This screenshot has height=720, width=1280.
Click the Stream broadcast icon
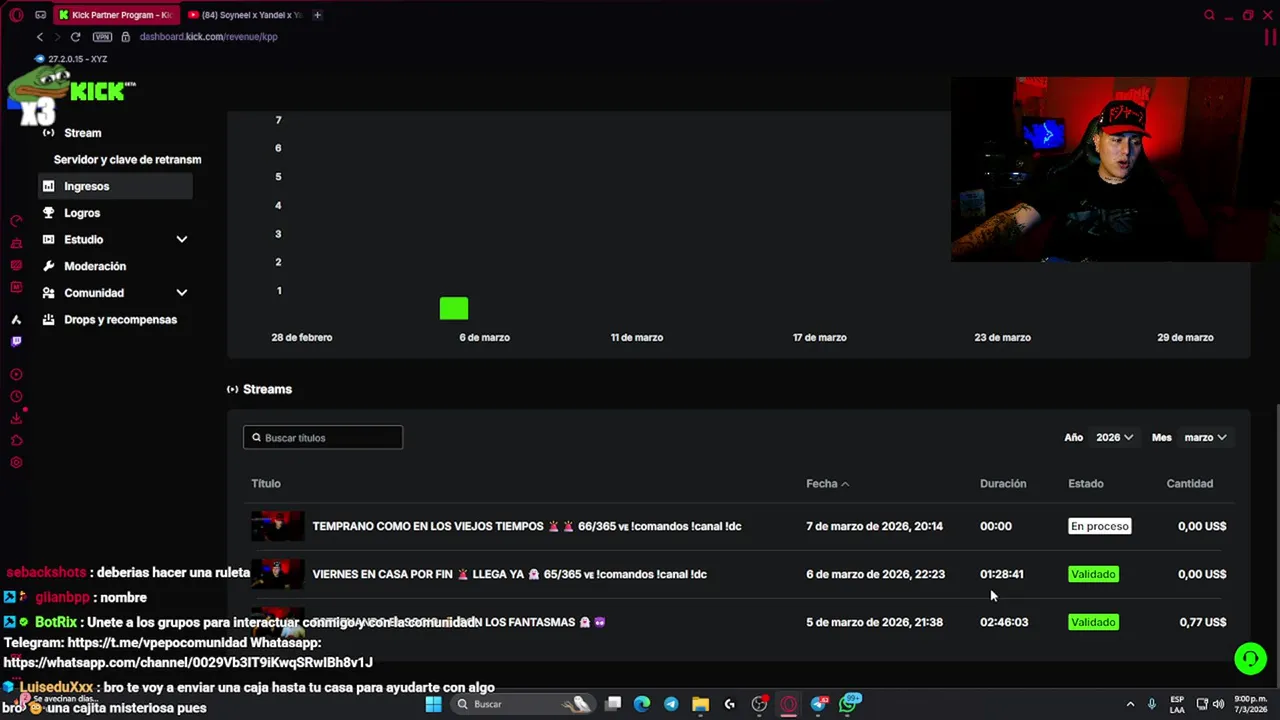[x=48, y=133]
